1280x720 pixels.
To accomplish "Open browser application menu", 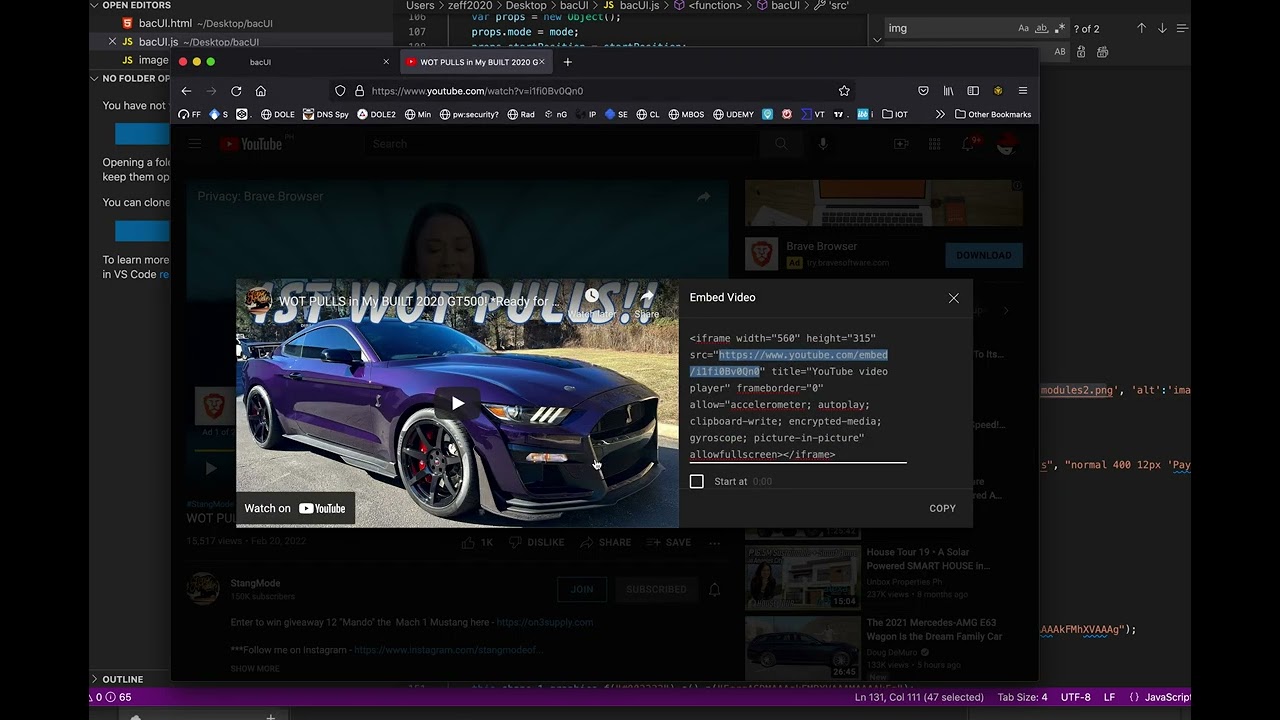I will pyautogui.click(x=1022, y=91).
